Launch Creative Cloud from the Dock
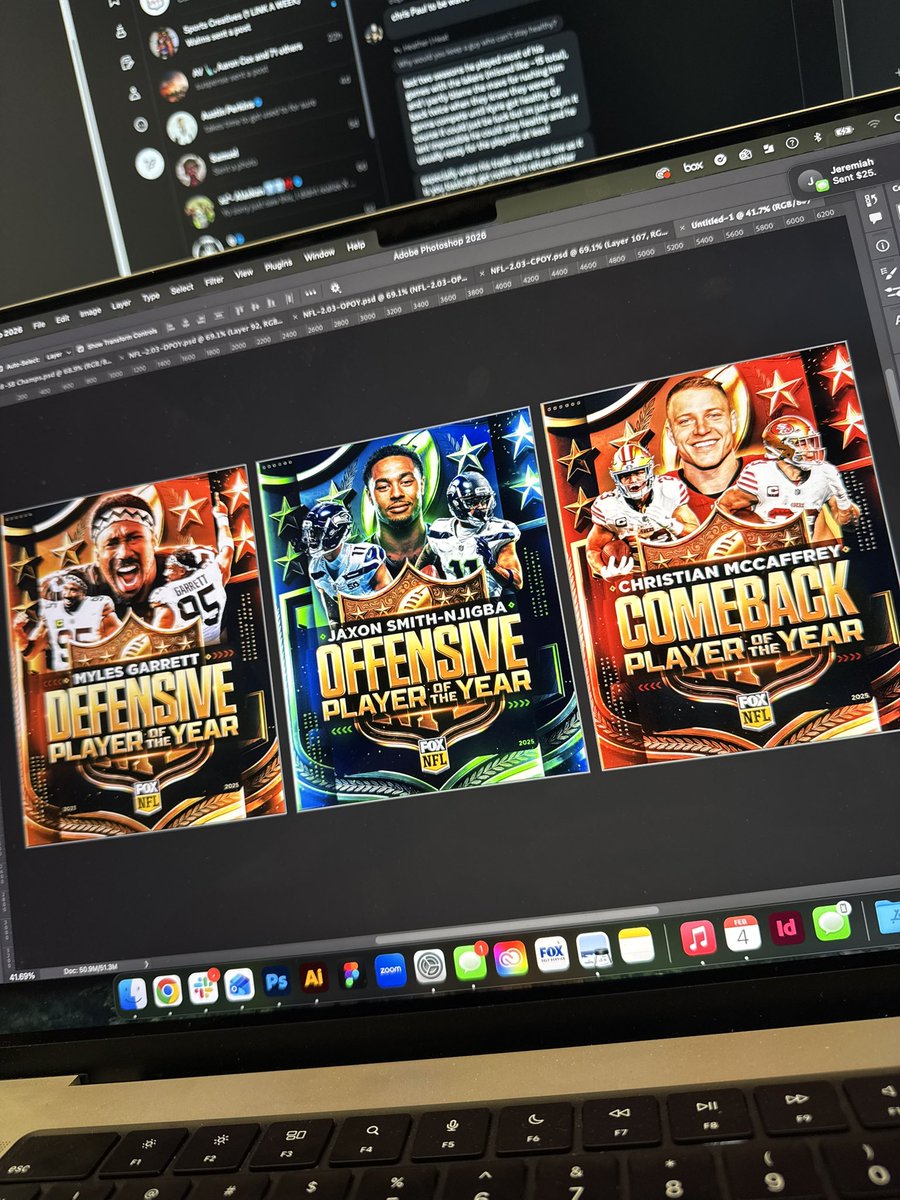Image resolution: width=900 pixels, height=1200 pixels. (510, 957)
